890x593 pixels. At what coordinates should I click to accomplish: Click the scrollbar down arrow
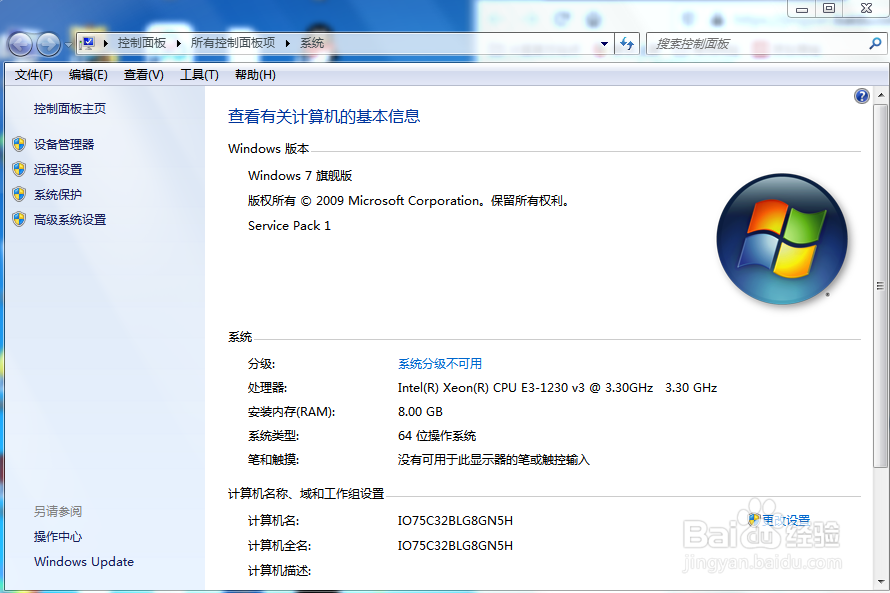[x=881, y=582]
